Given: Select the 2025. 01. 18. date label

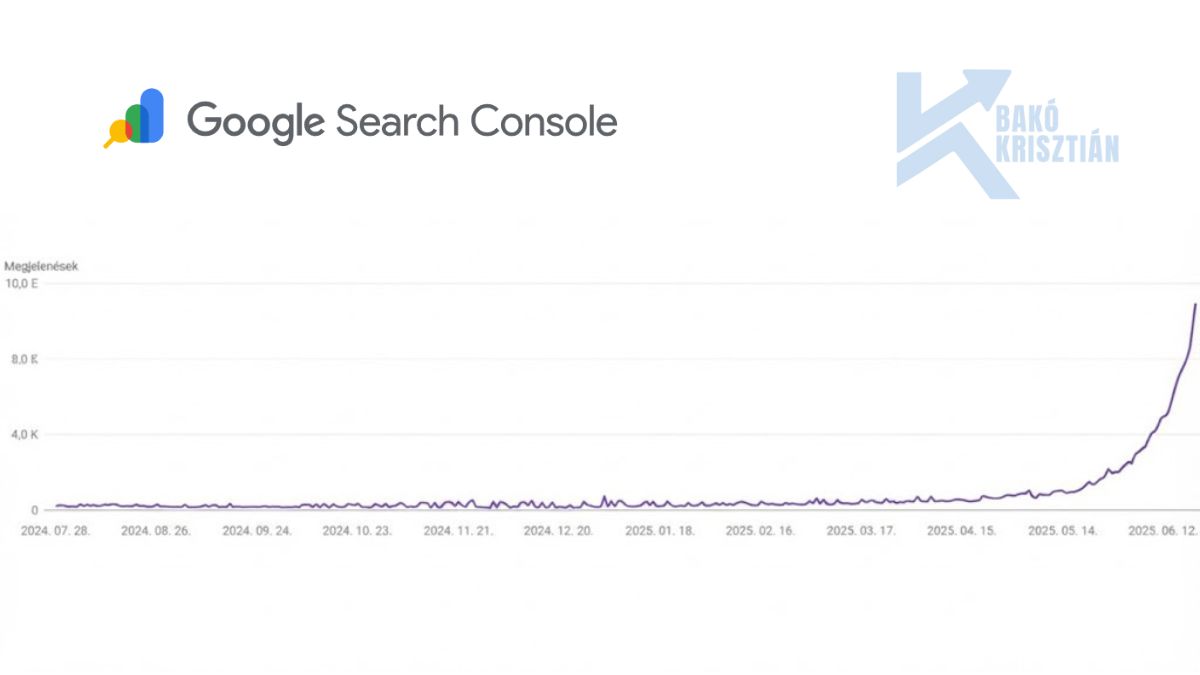Looking at the screenshot, I should pos(660,531).
